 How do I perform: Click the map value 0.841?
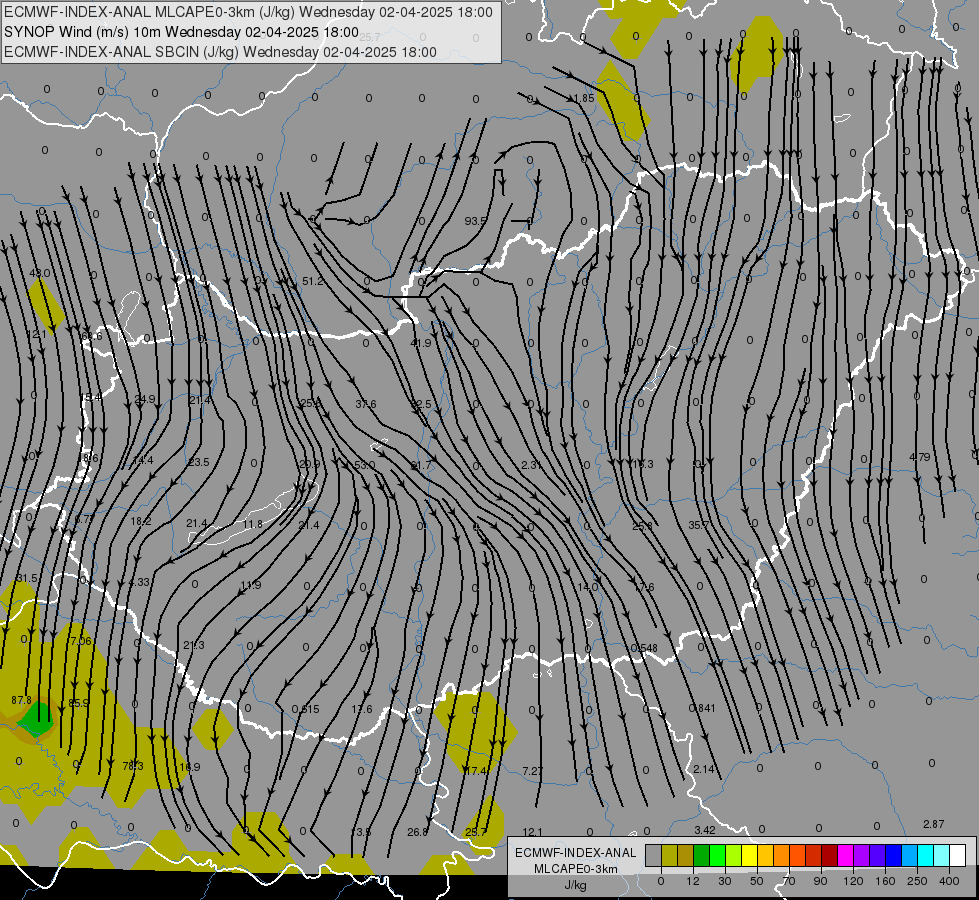coord(702,708)
